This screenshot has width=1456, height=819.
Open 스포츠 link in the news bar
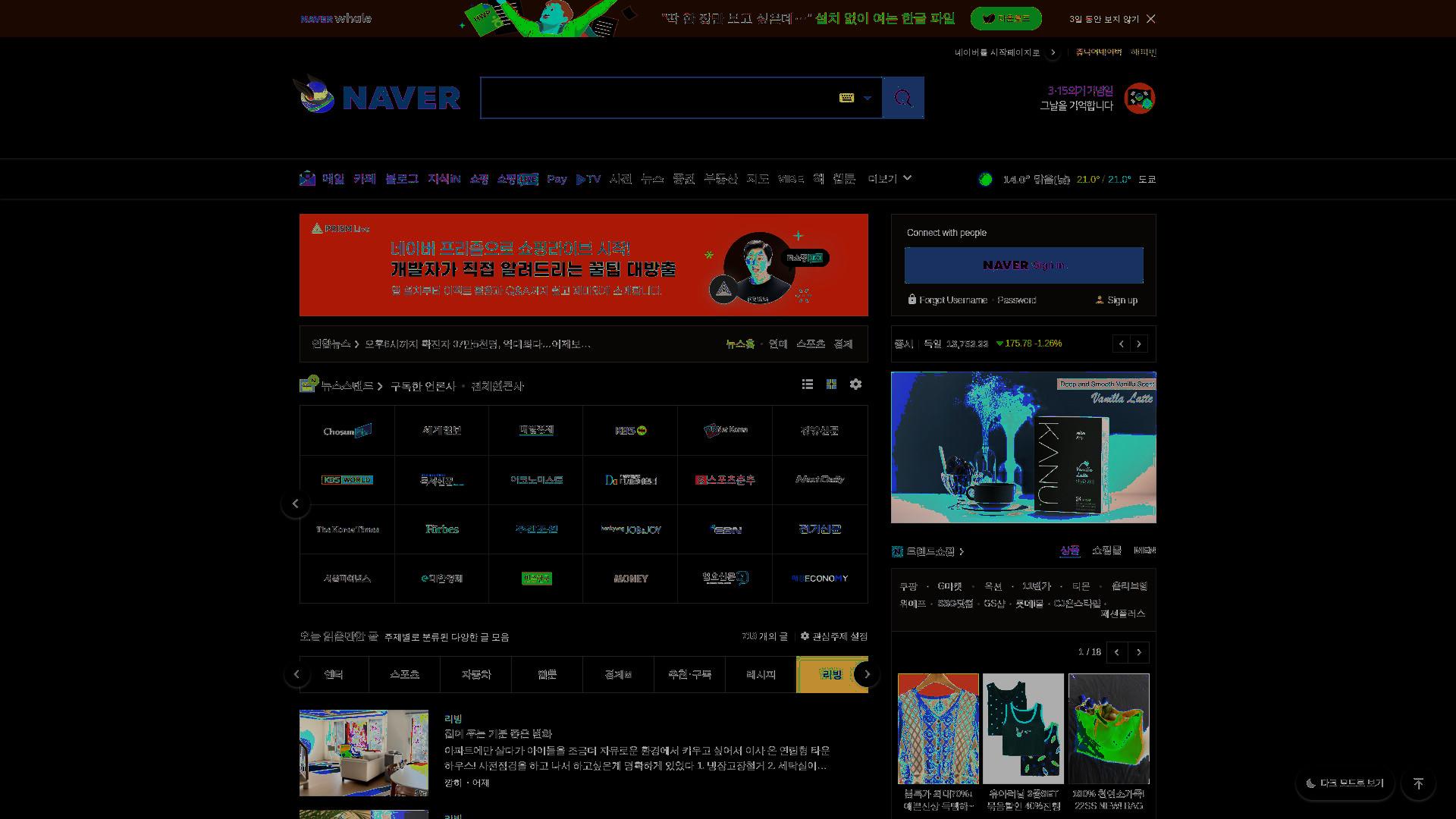(810, 344)
